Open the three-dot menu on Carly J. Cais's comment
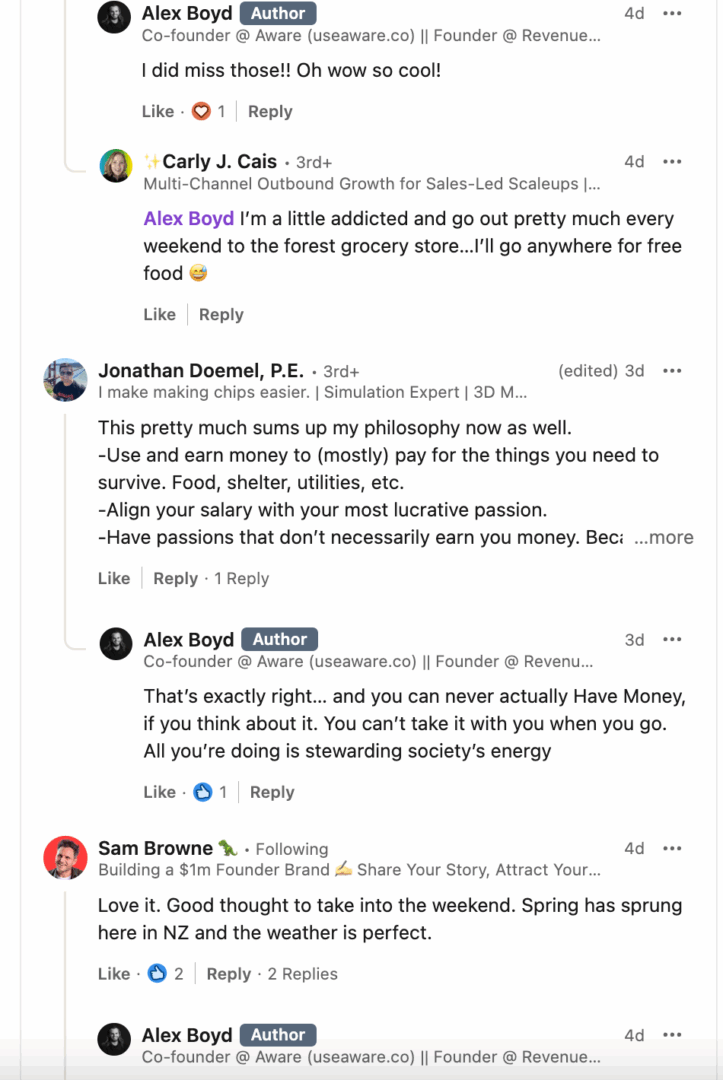The width and height of the screenshot is (723, 1080). [672, 161]
